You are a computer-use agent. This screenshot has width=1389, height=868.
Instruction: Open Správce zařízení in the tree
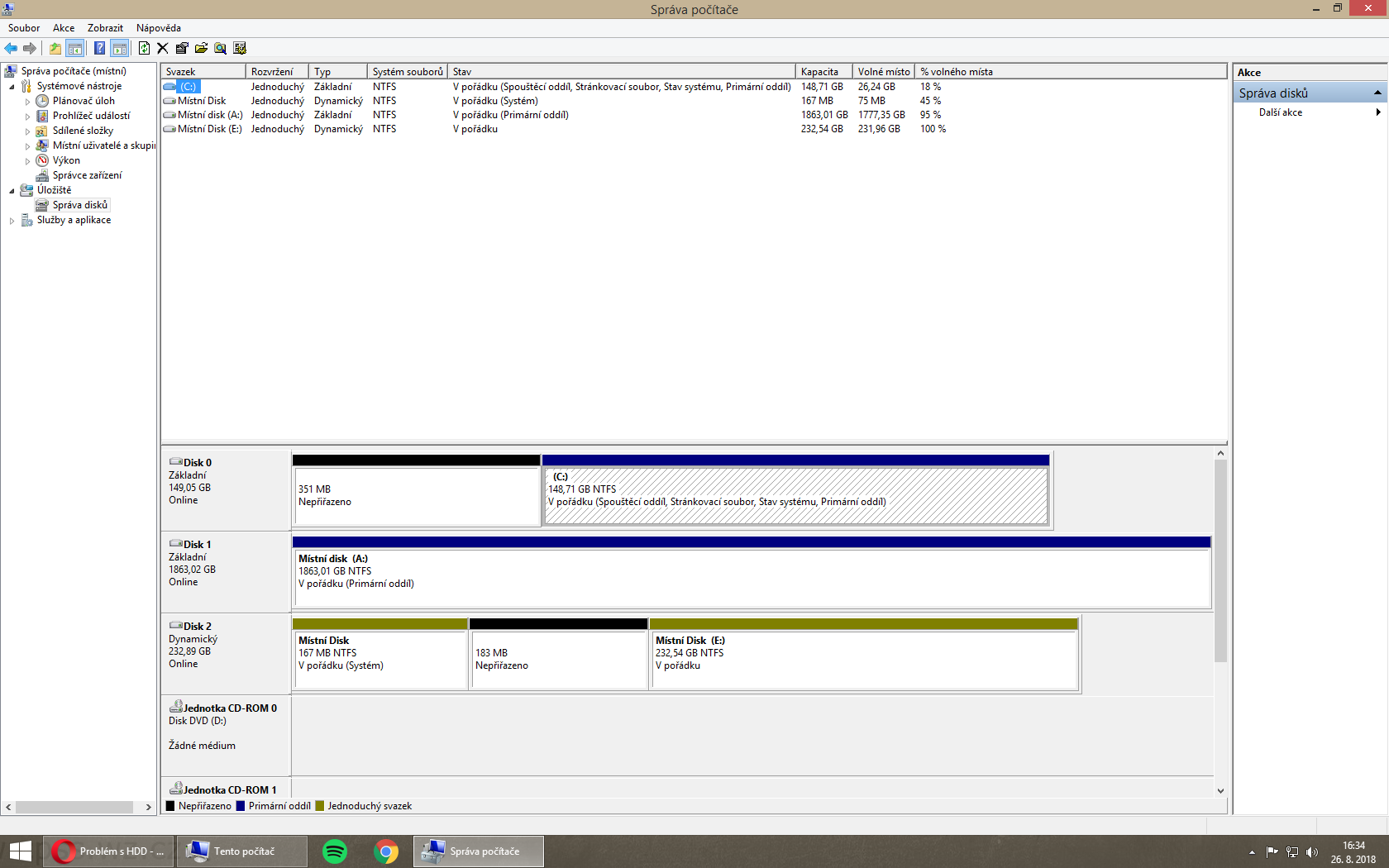pyautogui.click(x=87, y=175)
